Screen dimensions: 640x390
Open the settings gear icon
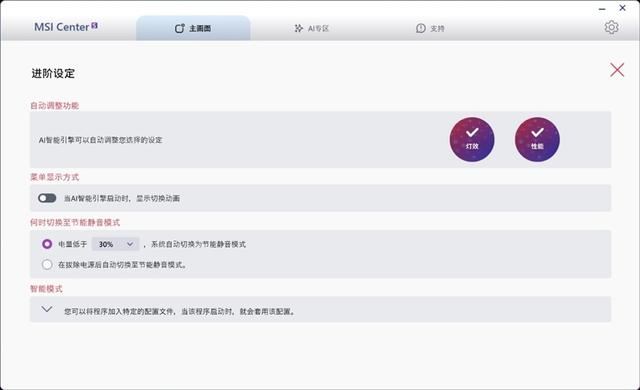(611, 27)
